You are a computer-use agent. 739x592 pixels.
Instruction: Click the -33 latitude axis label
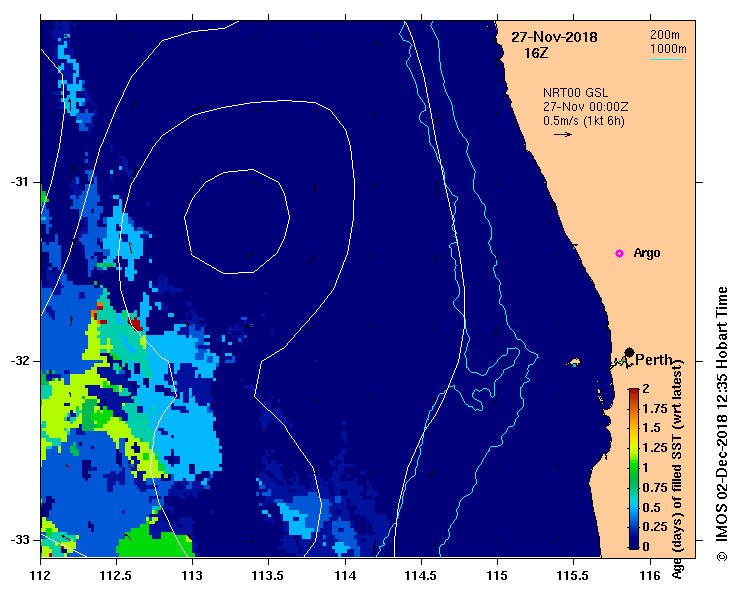[19, 540]
